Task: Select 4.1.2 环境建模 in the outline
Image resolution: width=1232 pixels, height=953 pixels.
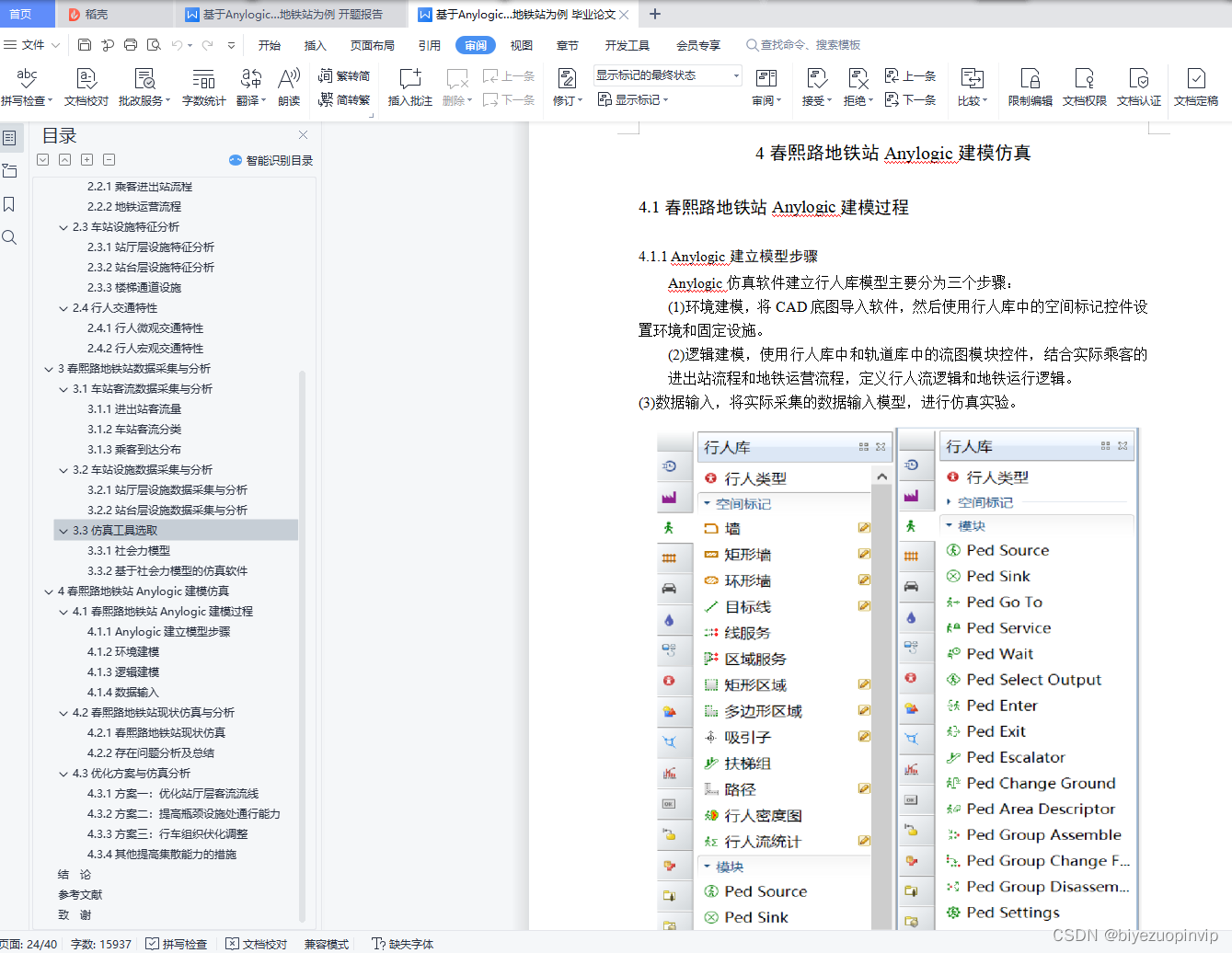Action: point(124,651)
